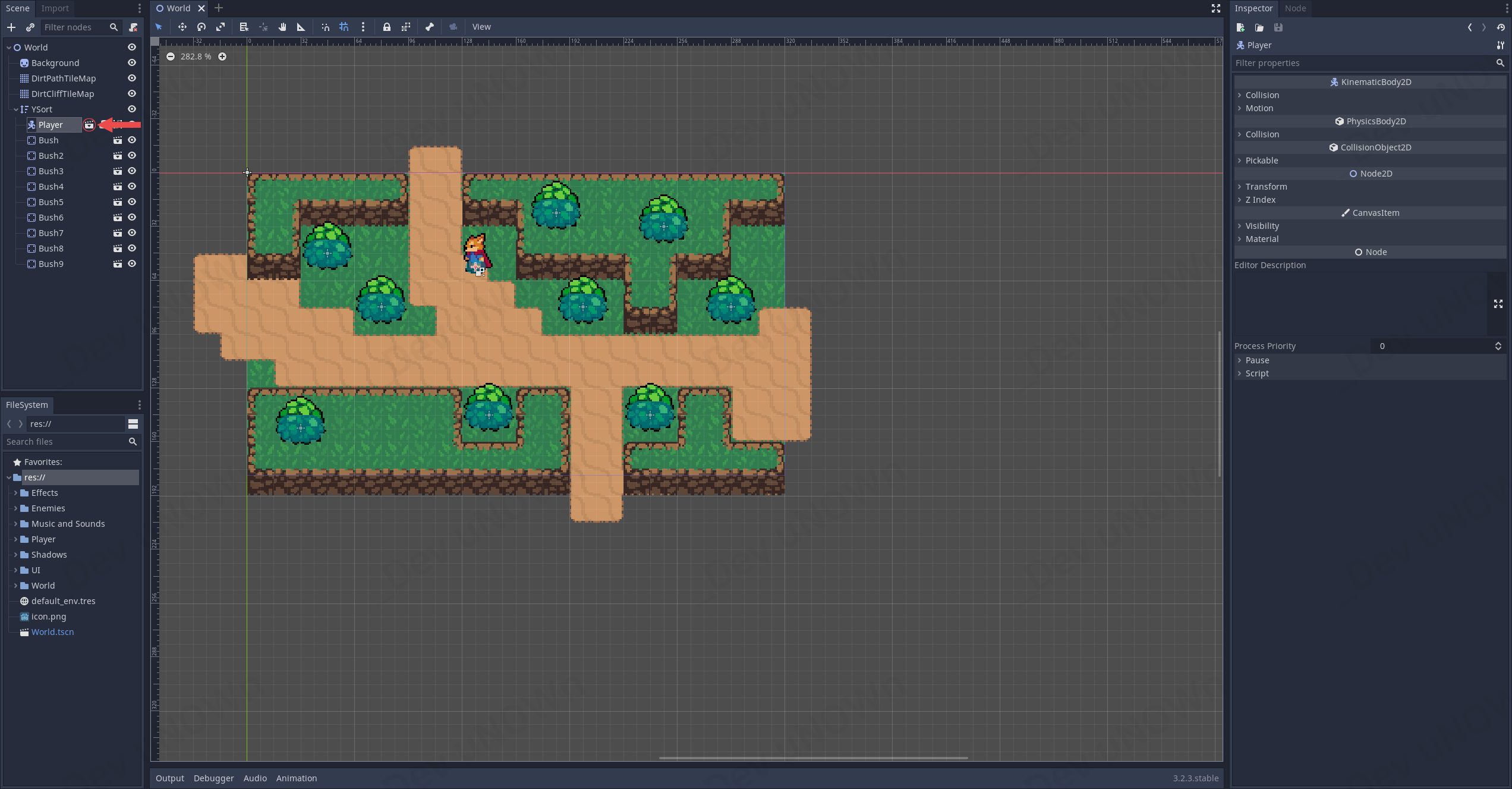Click the Filter properties input field

pyautogui.click(x=1361, y=63)
